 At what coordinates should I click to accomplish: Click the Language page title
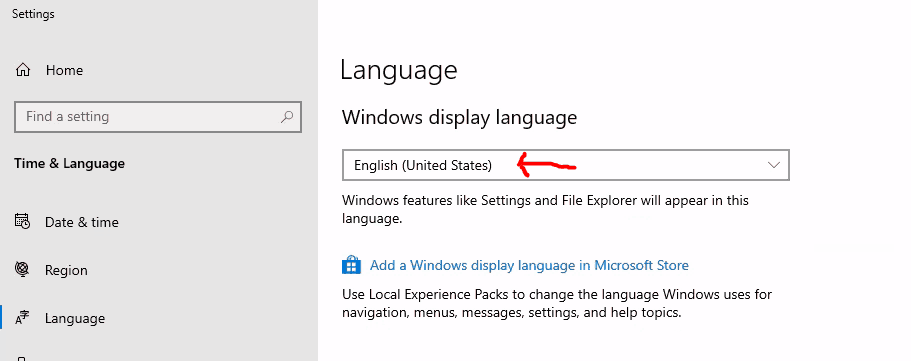click(399, 71)
